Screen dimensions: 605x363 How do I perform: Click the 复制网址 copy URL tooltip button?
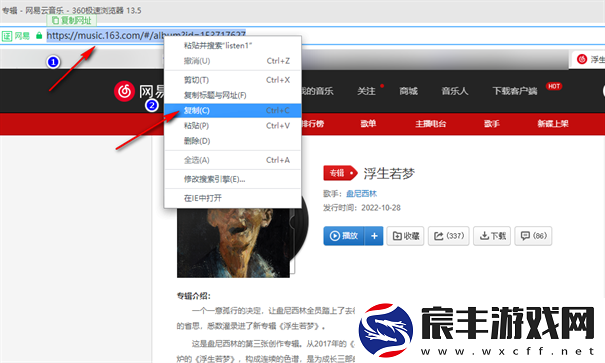[71, 20]
